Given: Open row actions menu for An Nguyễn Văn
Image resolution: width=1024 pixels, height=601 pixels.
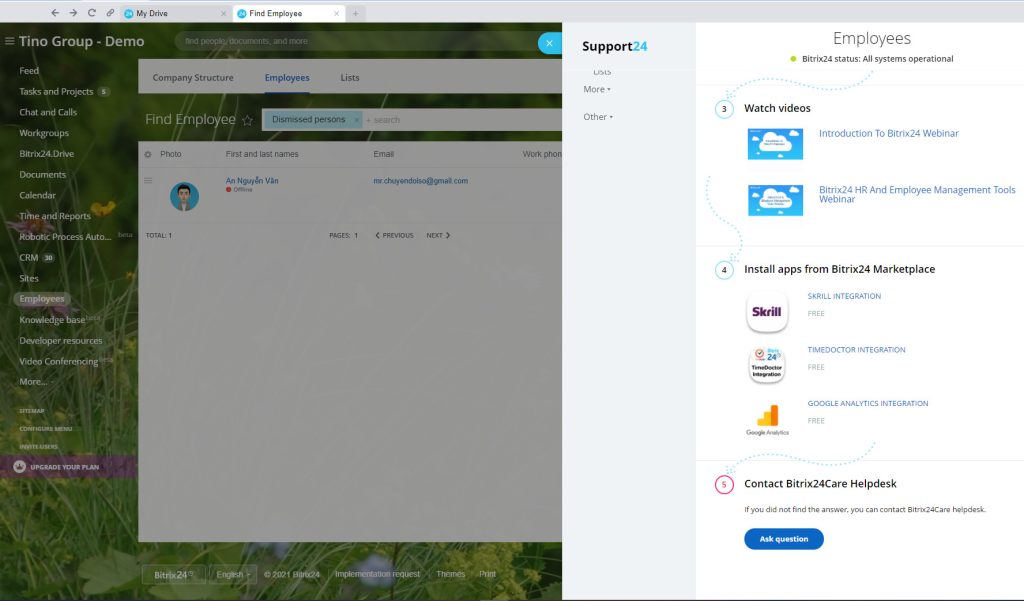Looking at the screenshot, I should (x=148, y=180).
